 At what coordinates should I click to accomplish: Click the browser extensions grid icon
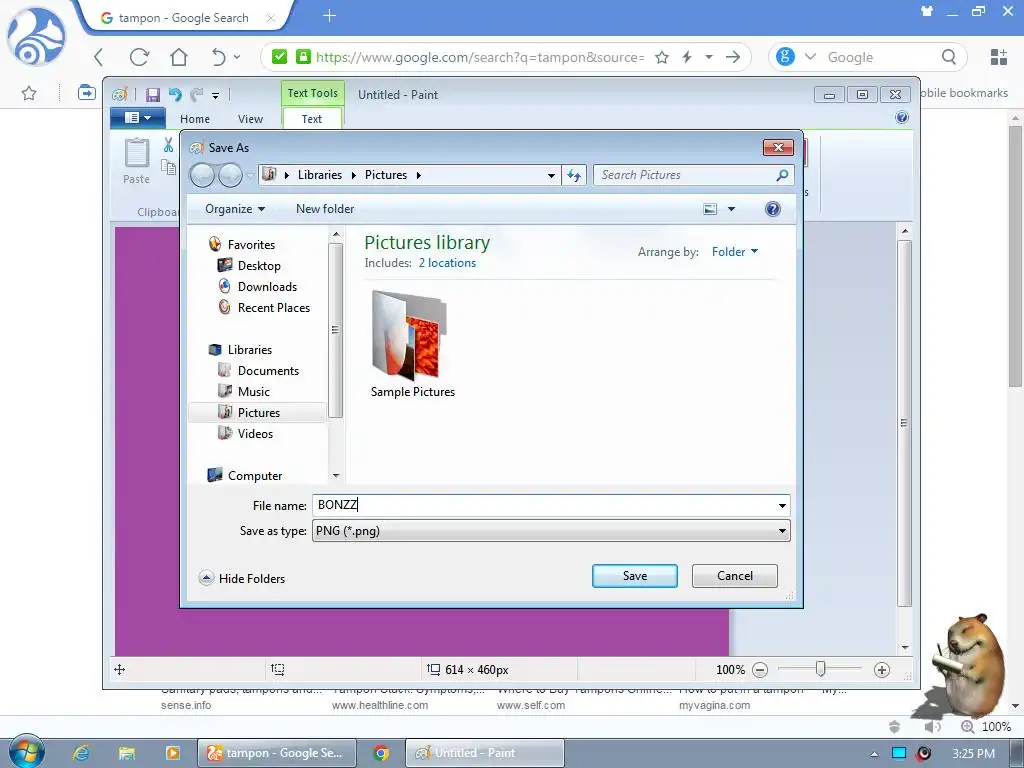(999, 57)
